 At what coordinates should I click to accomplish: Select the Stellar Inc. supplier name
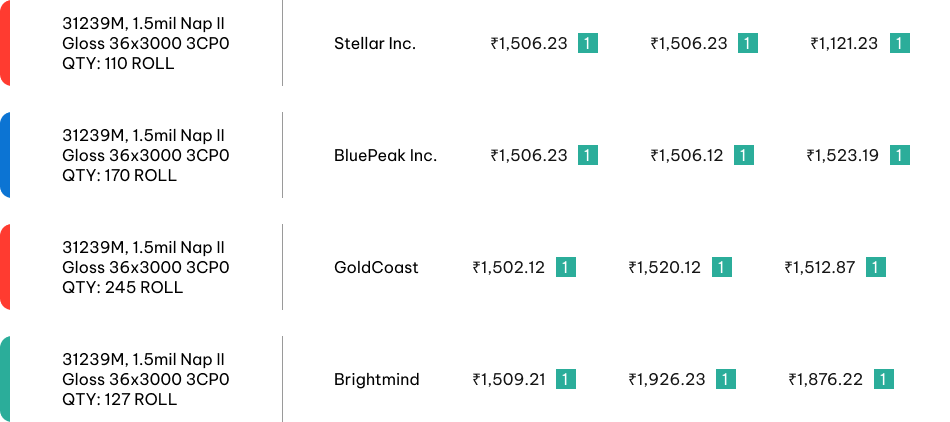pyautogui.click(x=374, y=44)
